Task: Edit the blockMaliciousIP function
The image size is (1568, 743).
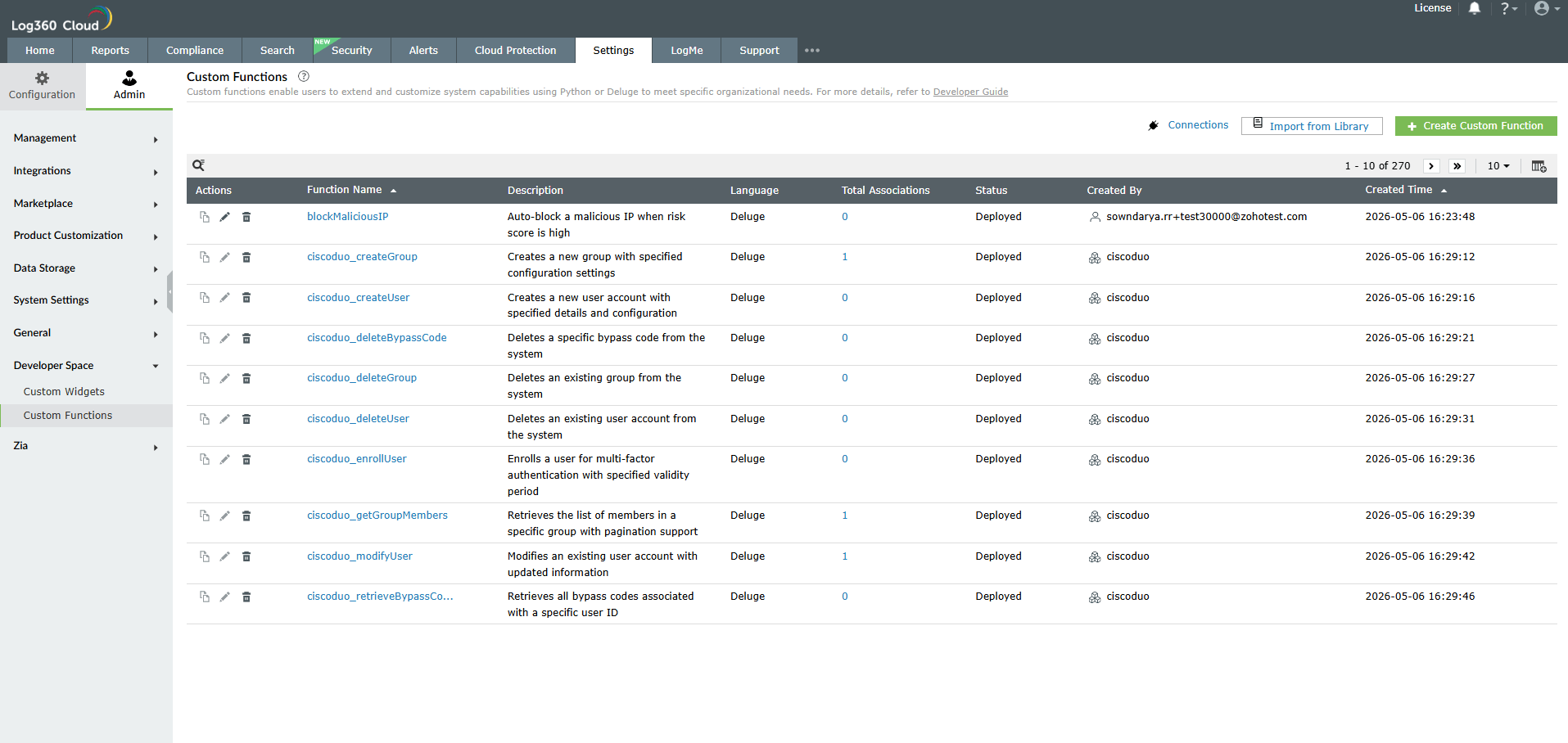Action: pyautogui.click(x=224, y=217)
